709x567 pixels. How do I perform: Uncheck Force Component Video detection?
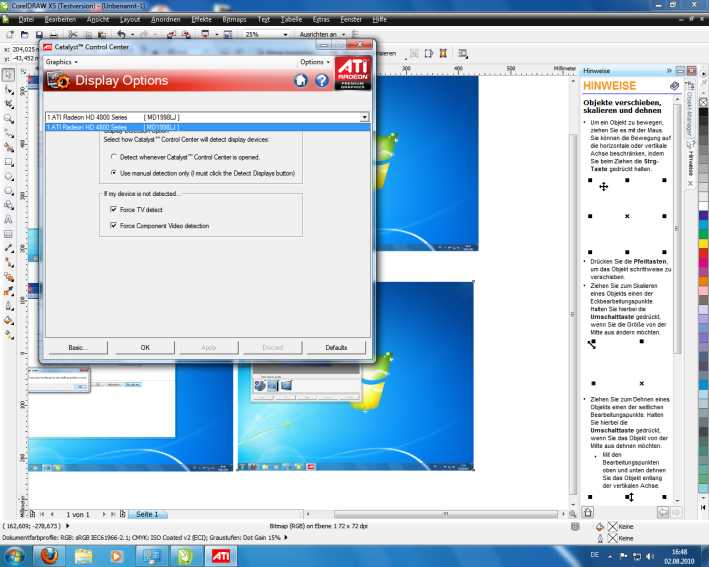(113, 225)
